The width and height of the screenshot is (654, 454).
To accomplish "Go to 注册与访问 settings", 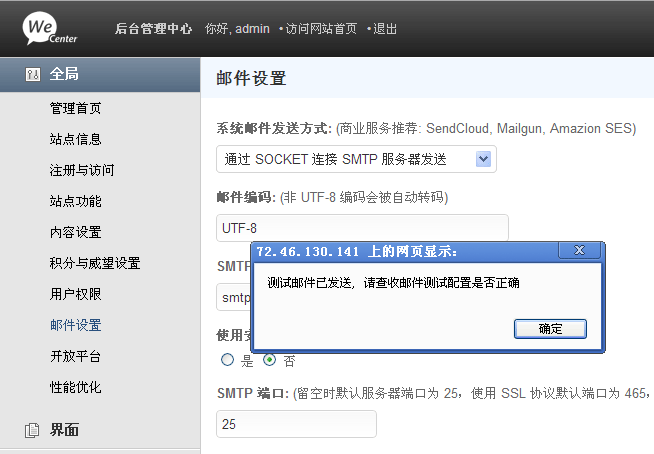I will point(82,170).
